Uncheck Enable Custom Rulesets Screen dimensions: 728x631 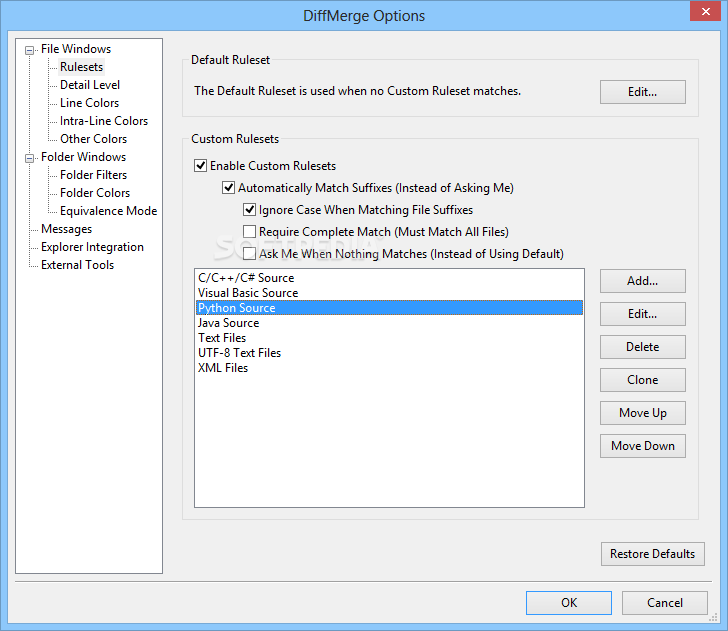pyautogui.click(x=200, y=166)
